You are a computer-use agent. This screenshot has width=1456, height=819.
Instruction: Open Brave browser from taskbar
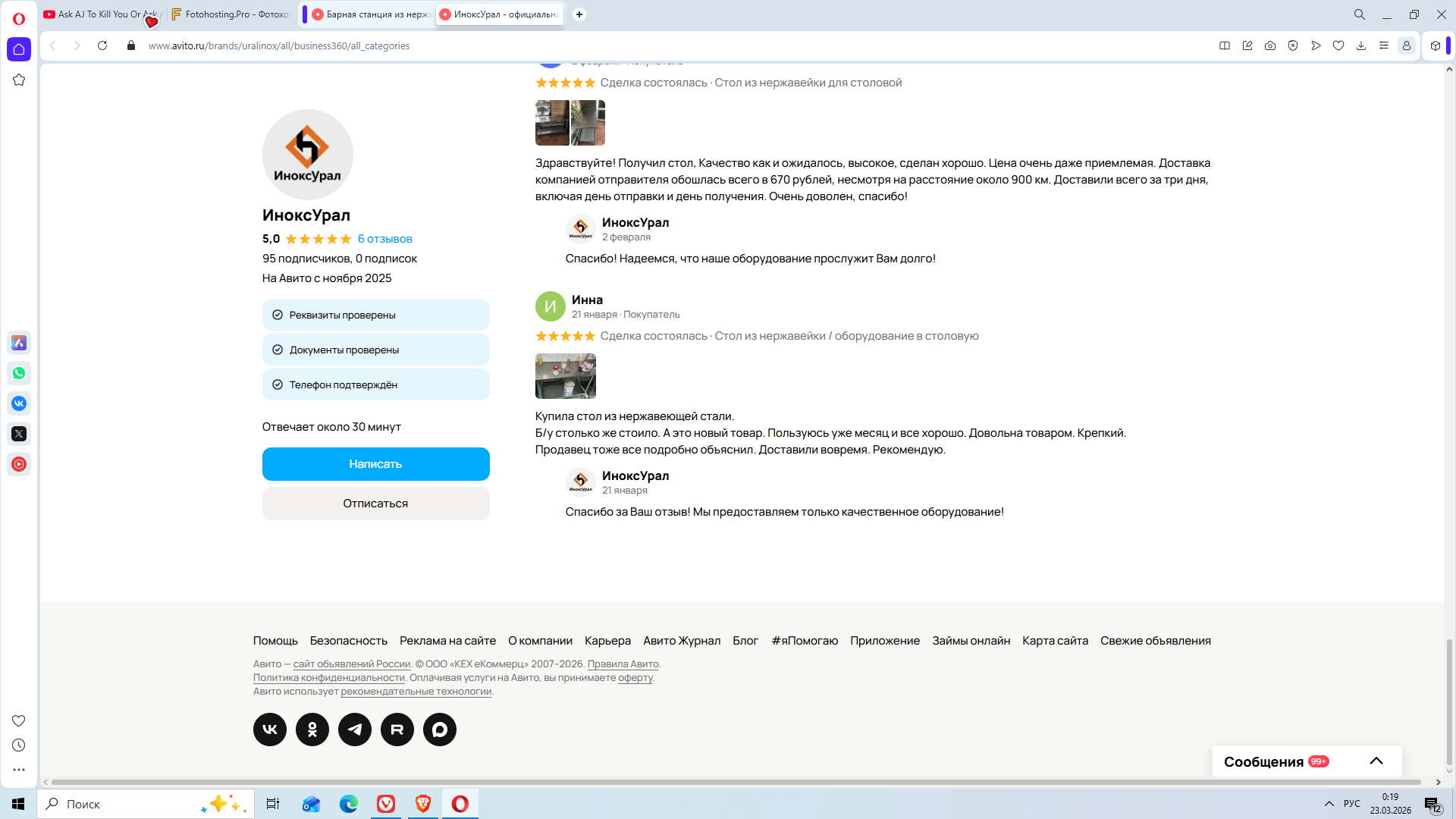tap(423, 804)
